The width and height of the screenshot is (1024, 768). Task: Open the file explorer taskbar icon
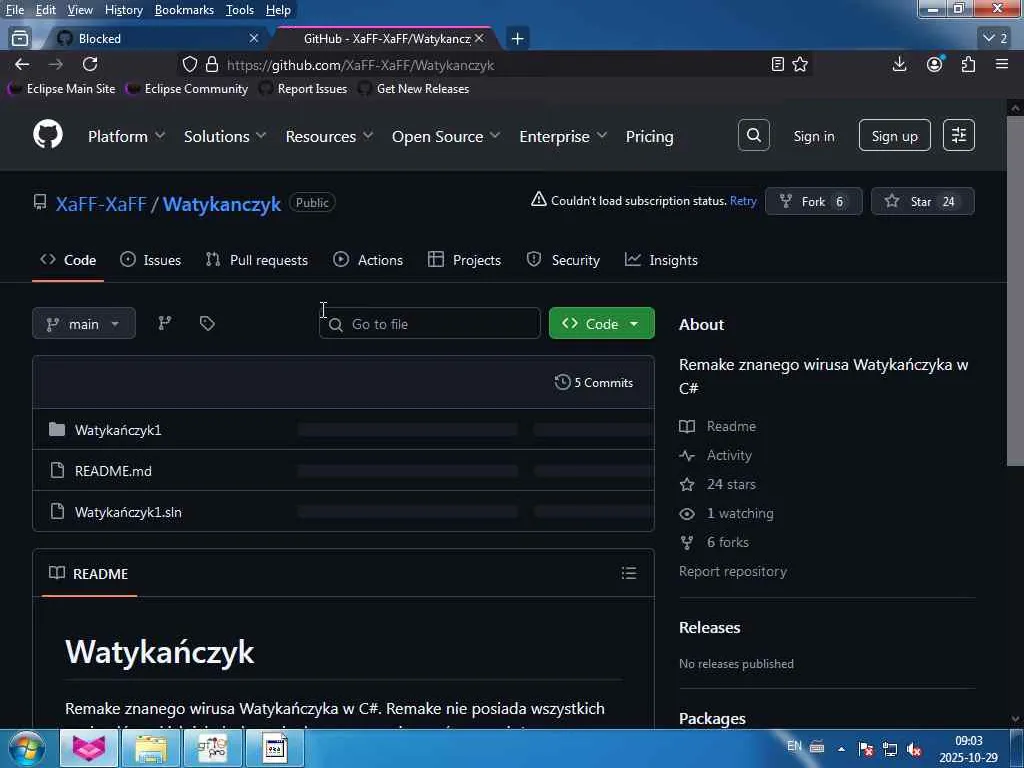point(151,748)
